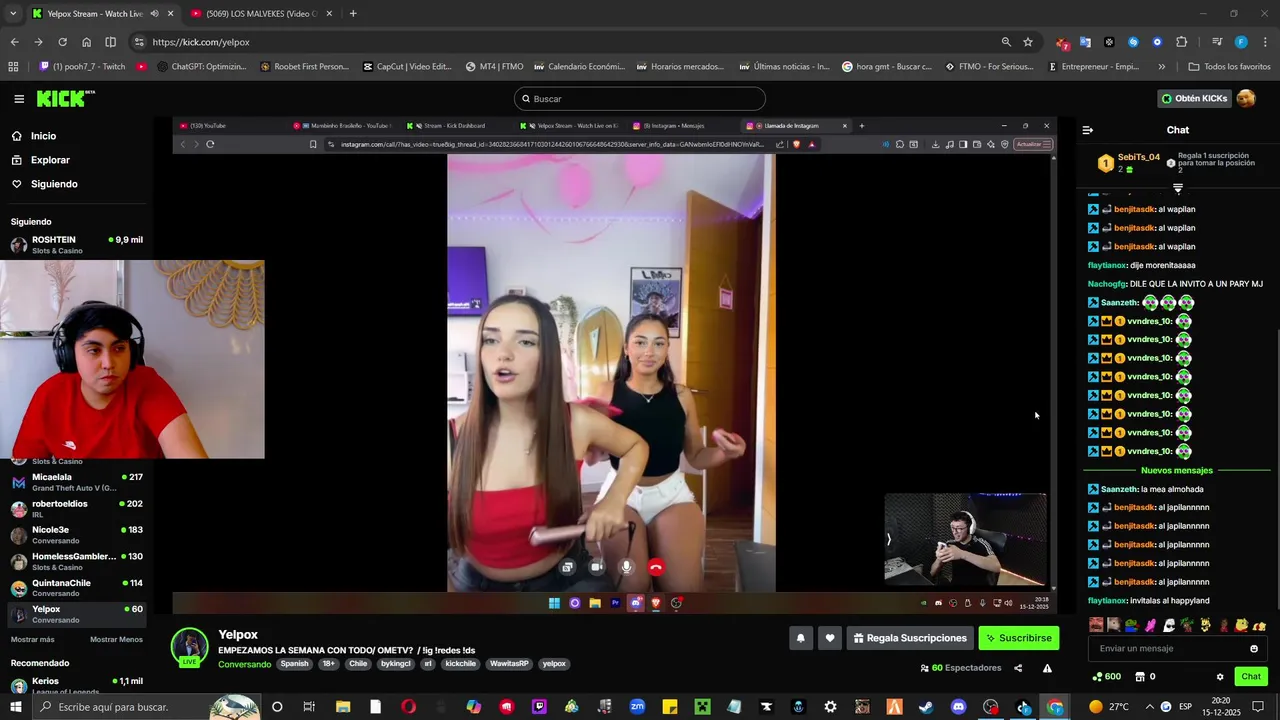The width and height of the screenshot is (1280, 720).
Task: Click the notification bell icon for Yelpox
Action: point(800,638)
